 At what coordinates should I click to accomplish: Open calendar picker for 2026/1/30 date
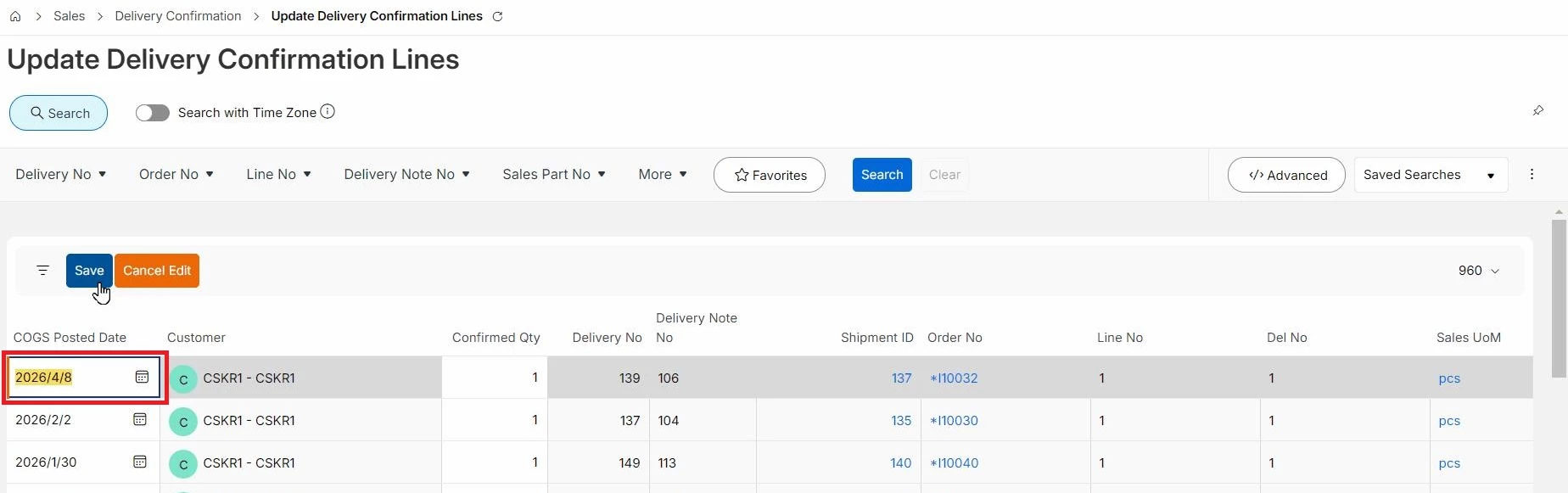140,462
